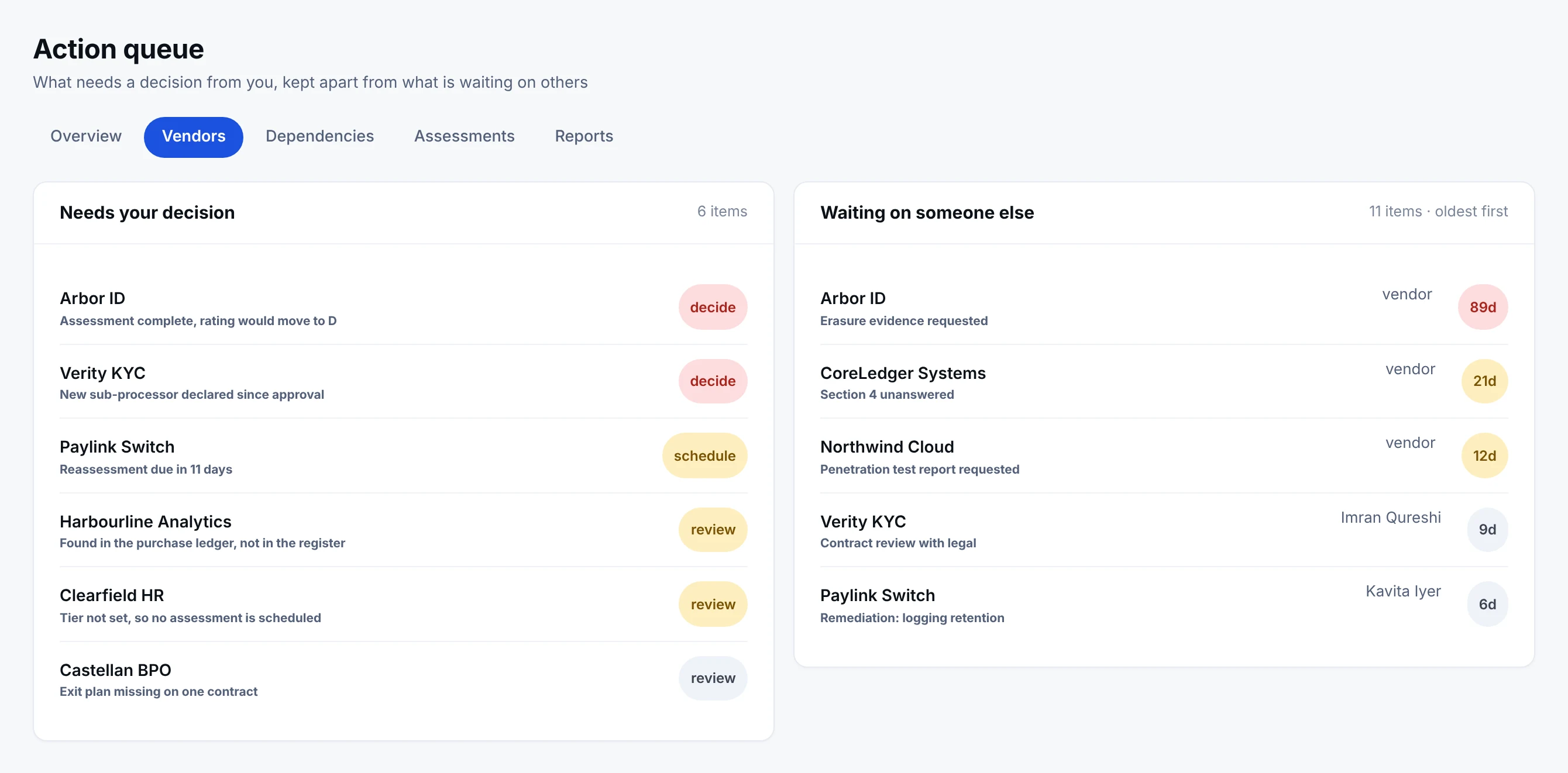The width and height of the screenshot is (1568, 773).
Task: Click the '6 items' count label
Action: tap(722, 212)
